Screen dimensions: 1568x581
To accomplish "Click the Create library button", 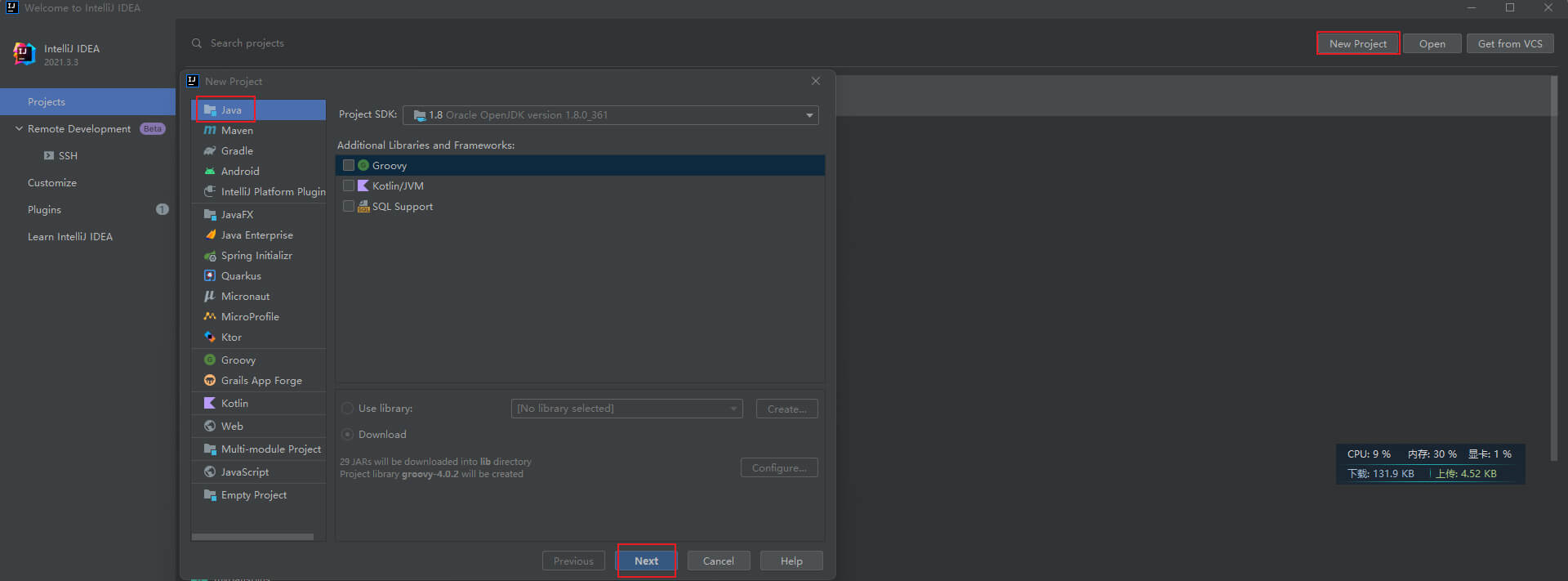I will 787,409.
